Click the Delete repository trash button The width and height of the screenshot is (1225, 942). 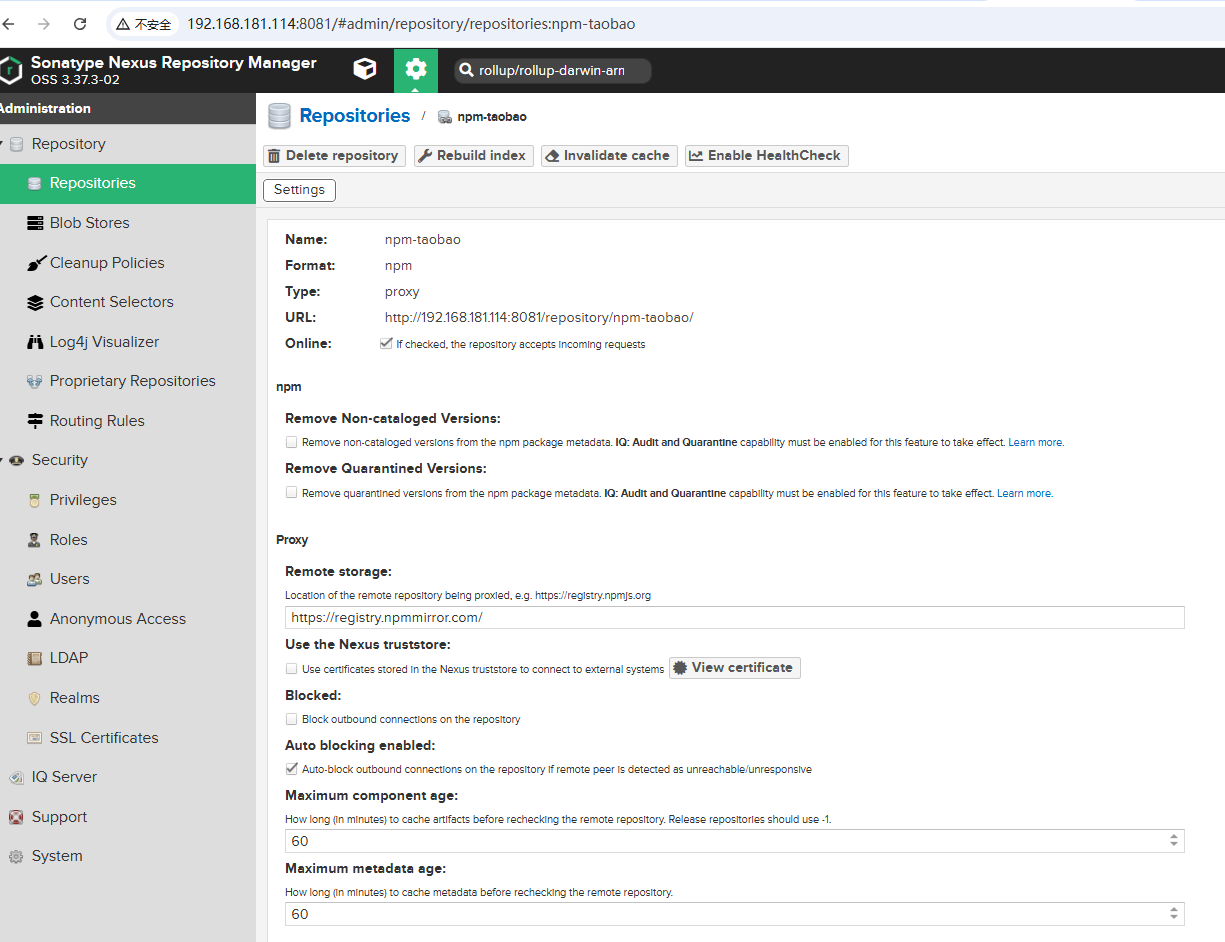point(334,156)
